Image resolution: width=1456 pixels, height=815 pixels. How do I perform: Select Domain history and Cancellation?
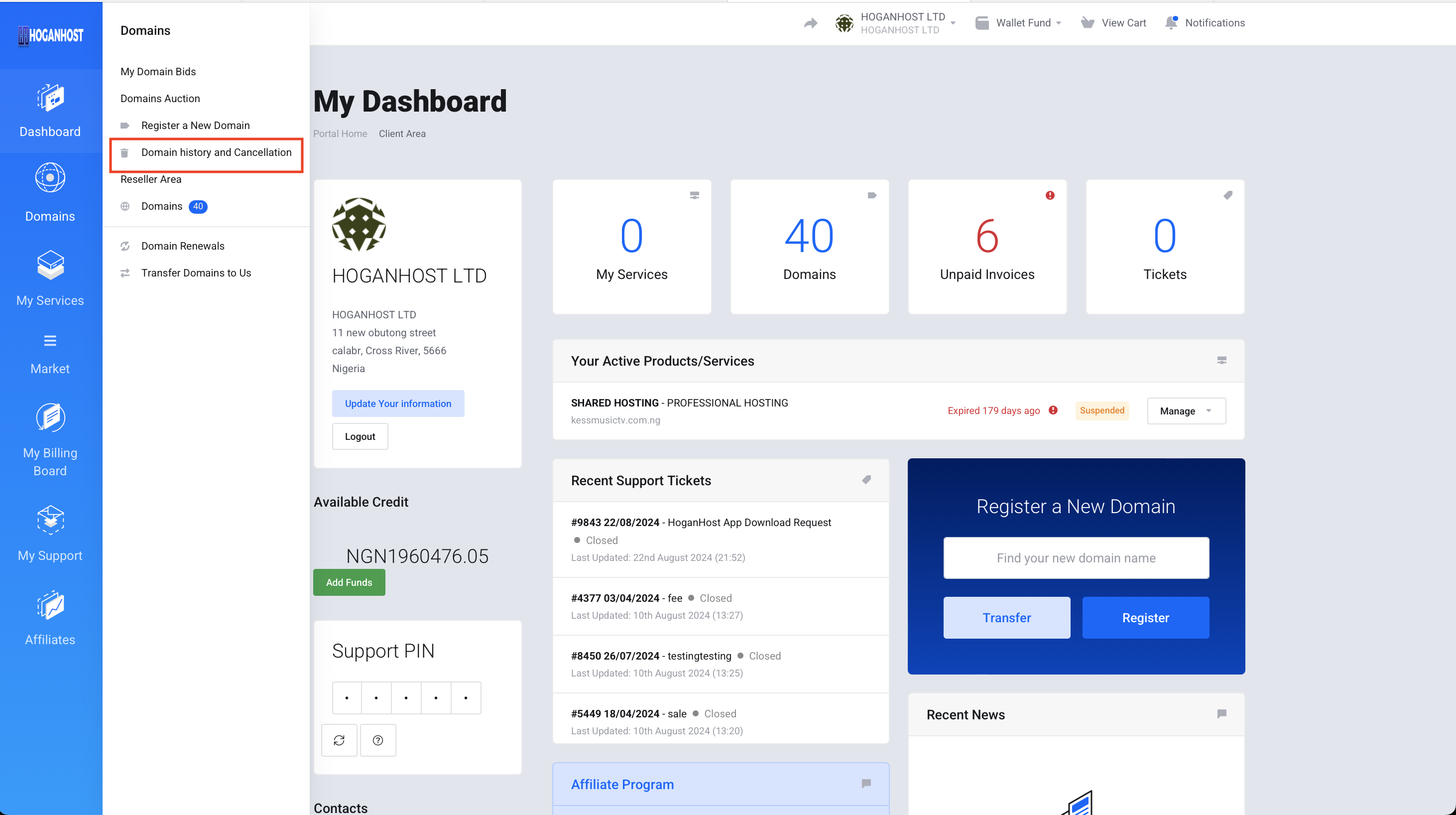(x=216, y=152)
